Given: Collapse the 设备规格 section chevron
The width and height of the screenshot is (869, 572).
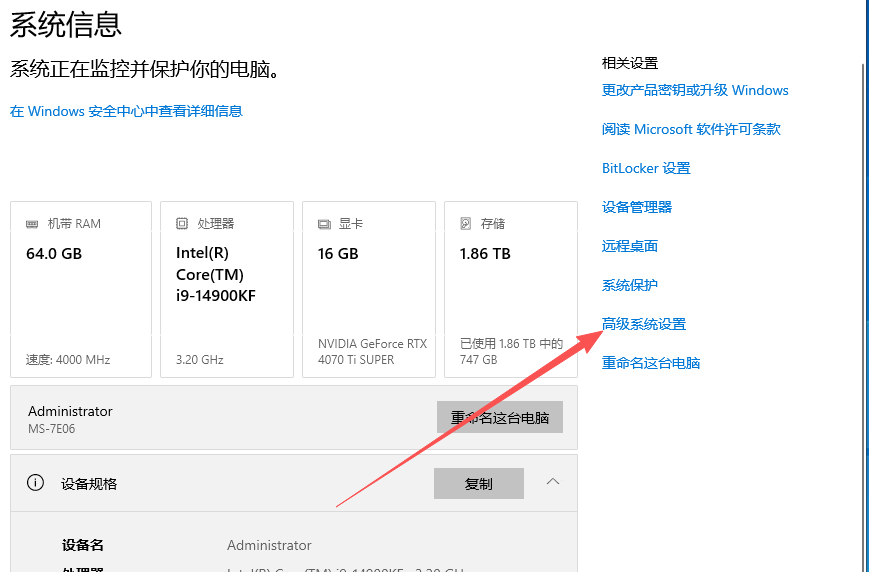Looking at the screenshot, I should [553, 482].
